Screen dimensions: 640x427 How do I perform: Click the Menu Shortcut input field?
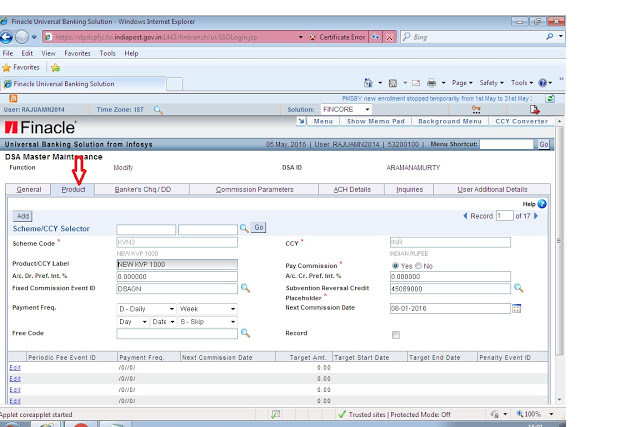click(x=506, y=144)
